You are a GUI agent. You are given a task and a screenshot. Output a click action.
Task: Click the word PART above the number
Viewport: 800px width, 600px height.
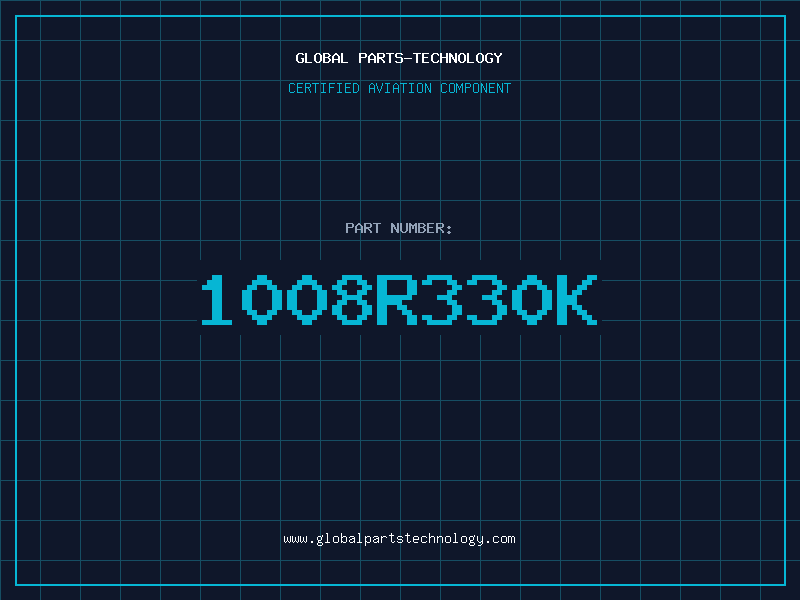click(x=364, y=228)
